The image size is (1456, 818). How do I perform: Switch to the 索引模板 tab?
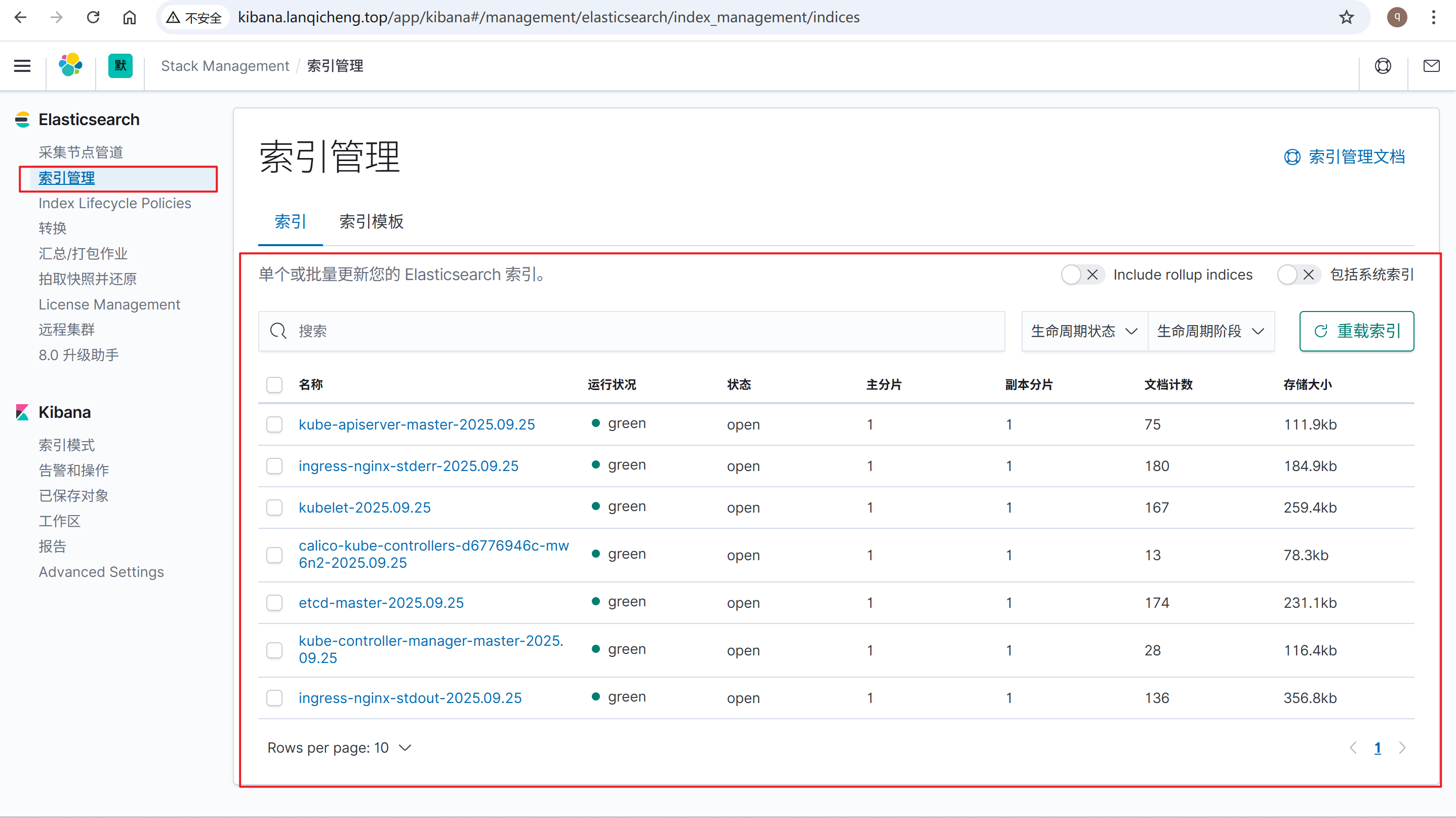coord(372,222)
